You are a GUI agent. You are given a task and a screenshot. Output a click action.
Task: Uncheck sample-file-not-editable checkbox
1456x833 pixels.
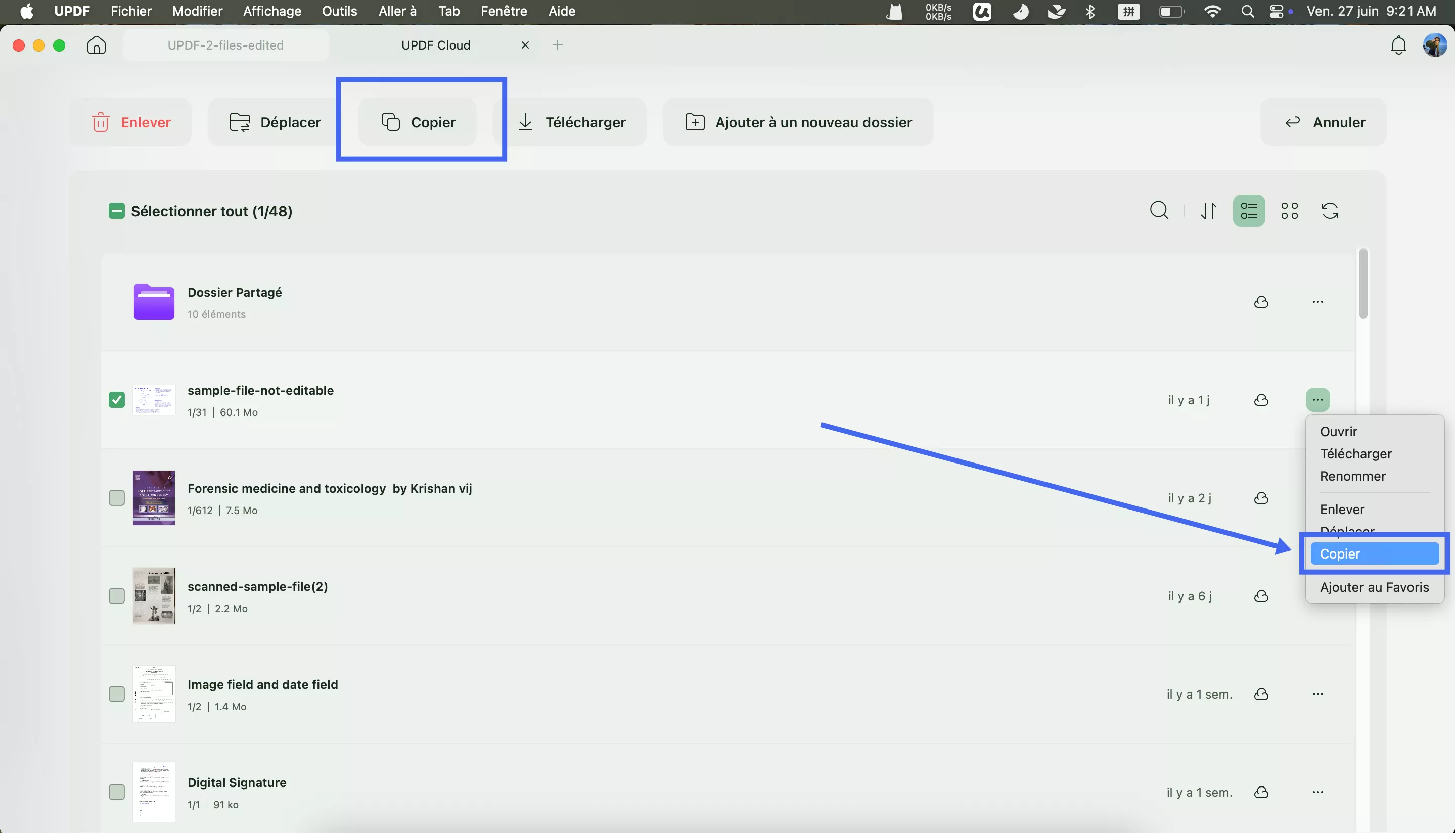(x=116, y=400)
